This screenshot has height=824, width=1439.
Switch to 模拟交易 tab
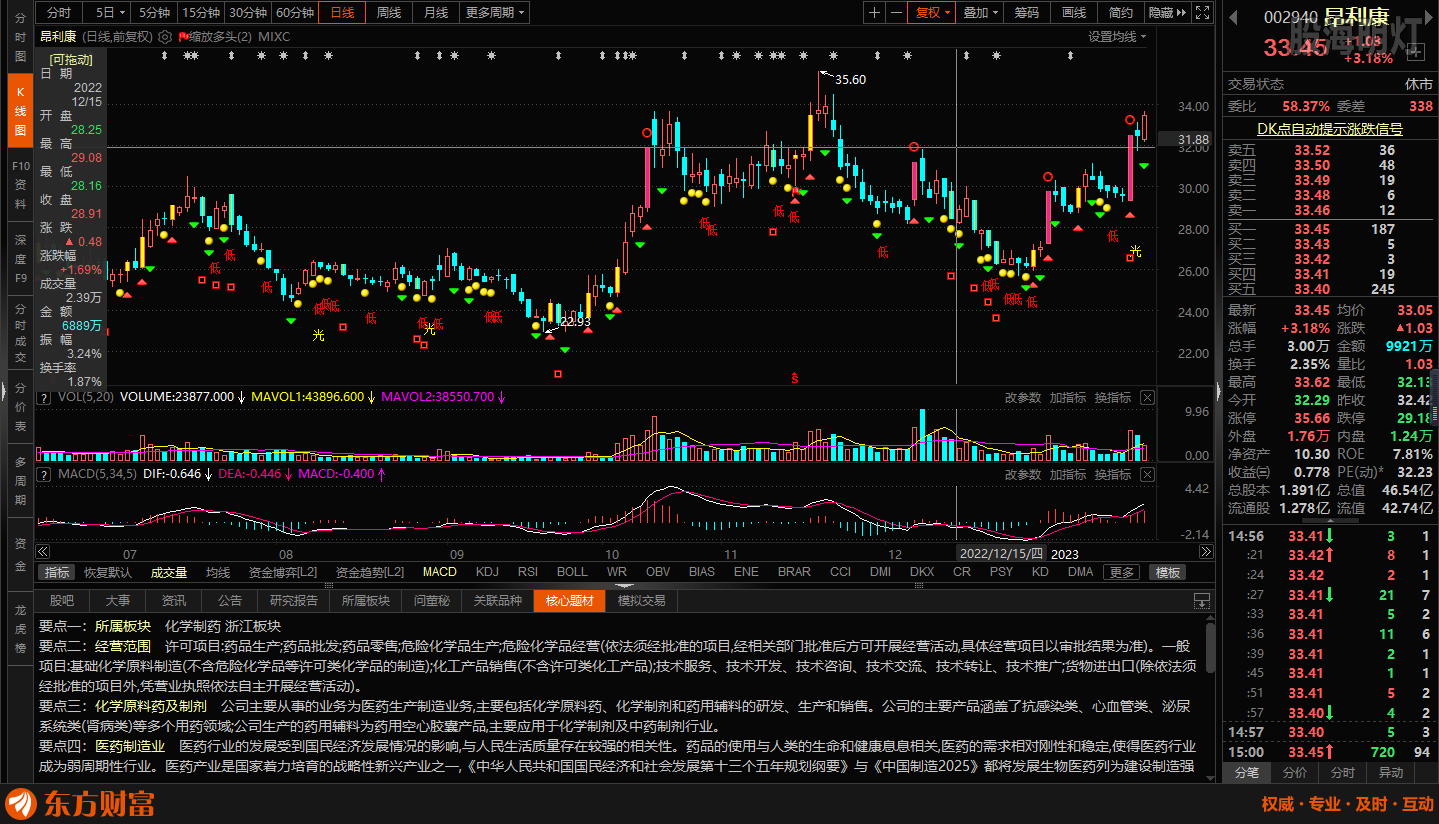pos(641,601)
